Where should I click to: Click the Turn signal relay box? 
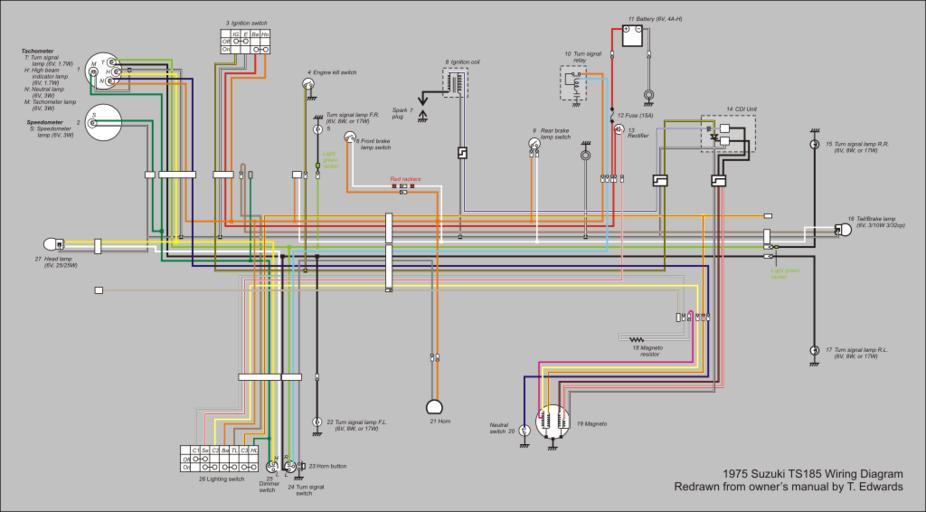tap(574, 84)
